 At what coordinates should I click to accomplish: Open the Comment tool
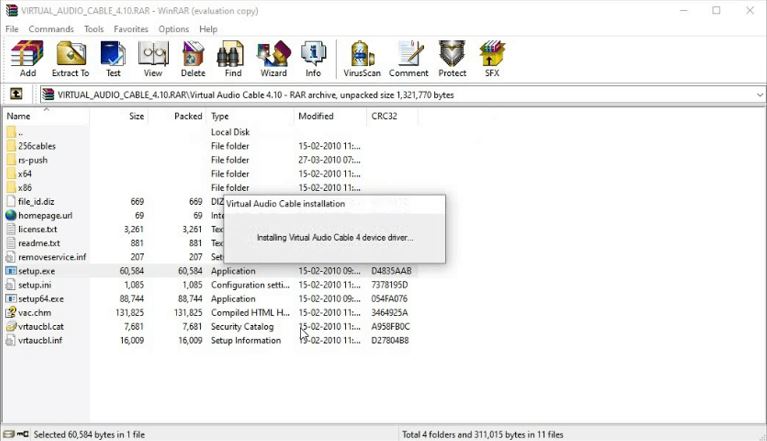408,59
